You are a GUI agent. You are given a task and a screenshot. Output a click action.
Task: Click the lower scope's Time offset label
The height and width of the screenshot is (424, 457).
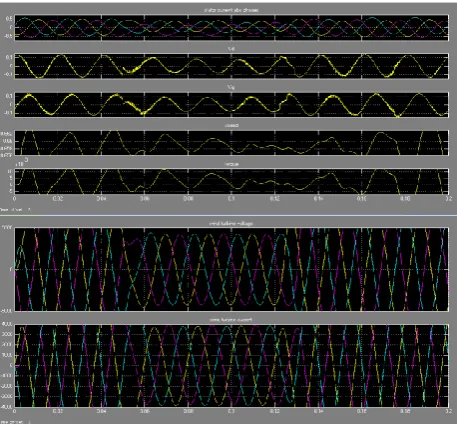pos(15,422)
